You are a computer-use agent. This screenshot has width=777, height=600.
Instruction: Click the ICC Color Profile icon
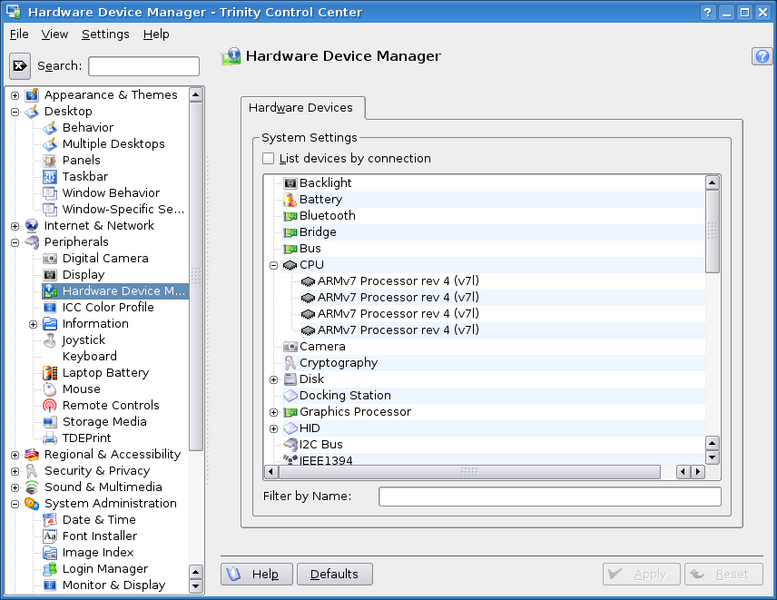pos(50,307)
